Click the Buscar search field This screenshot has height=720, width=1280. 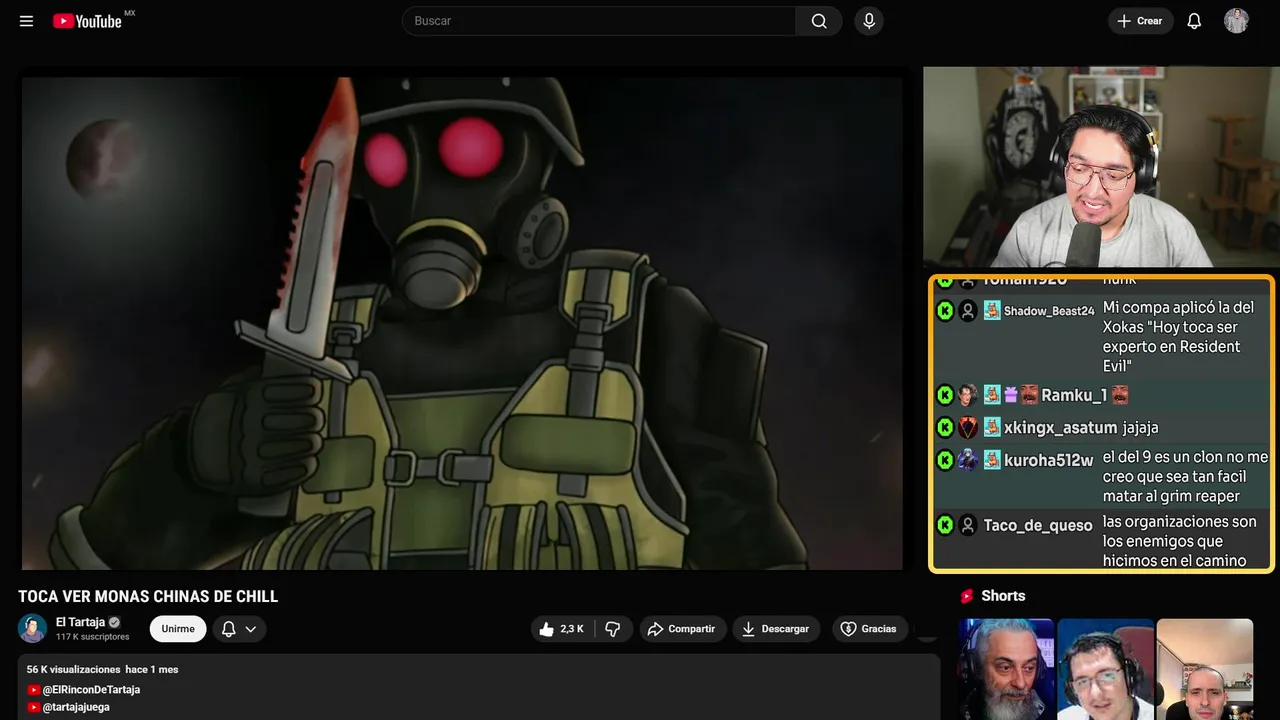click(x=599, y=21)
